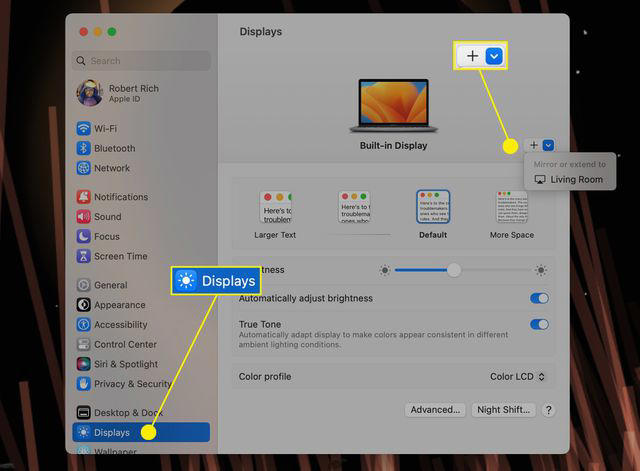Click the Advanced... button
This screenshot has height=471, width=640.
click(435, 410)
